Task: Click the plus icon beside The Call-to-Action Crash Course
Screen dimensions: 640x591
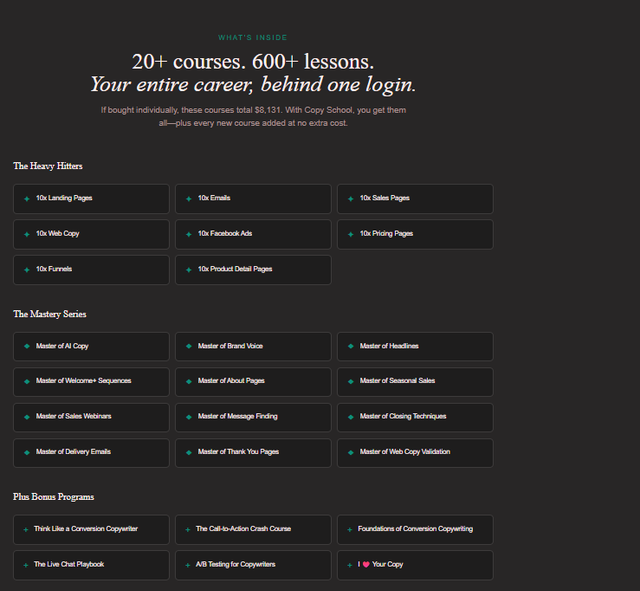Action: [188, 529]
